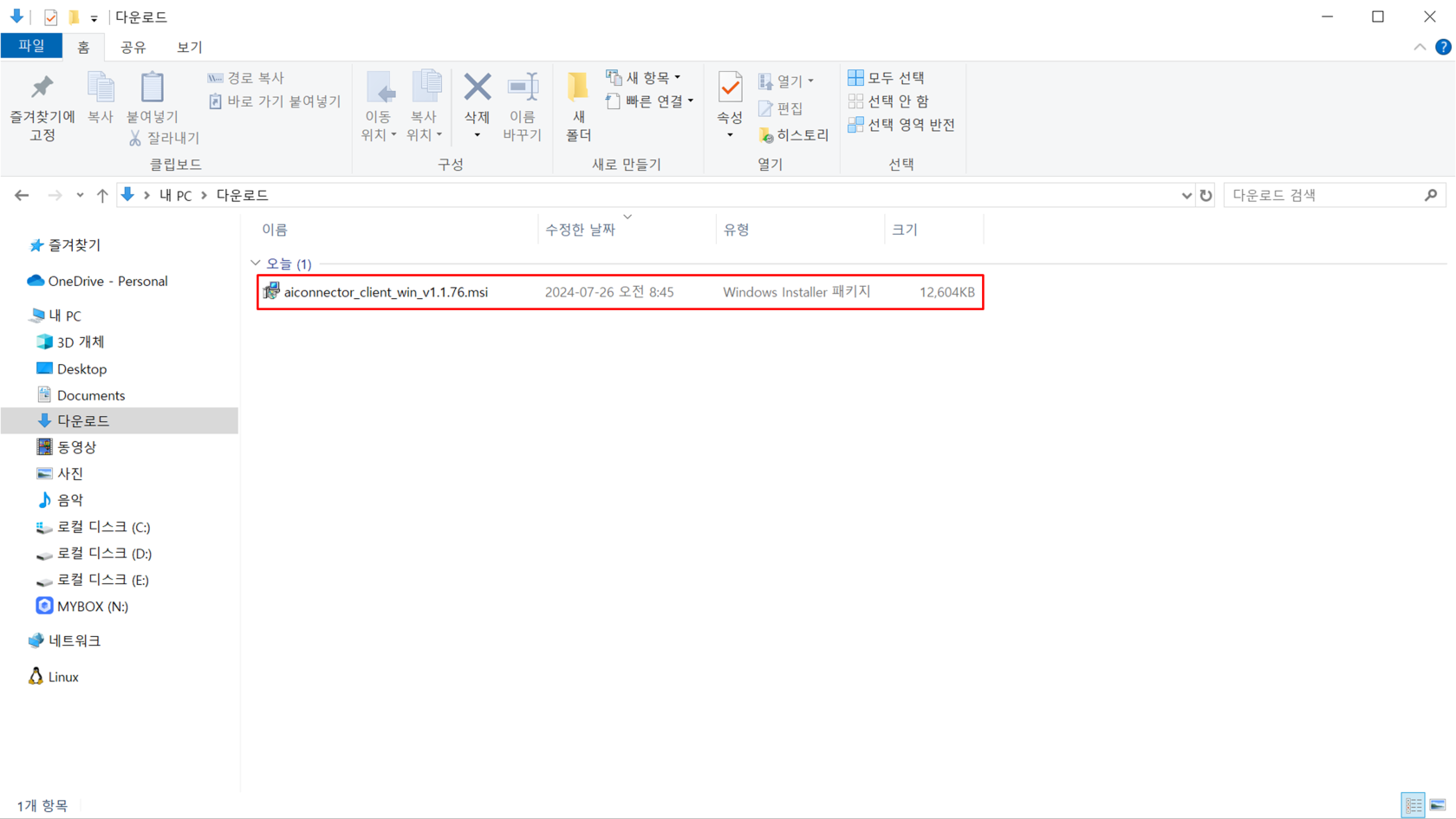The width and height of the screenshot is (1456, 819).
Task: Expand the address bar history dropdown
Action: click(x=1186, y=195)
